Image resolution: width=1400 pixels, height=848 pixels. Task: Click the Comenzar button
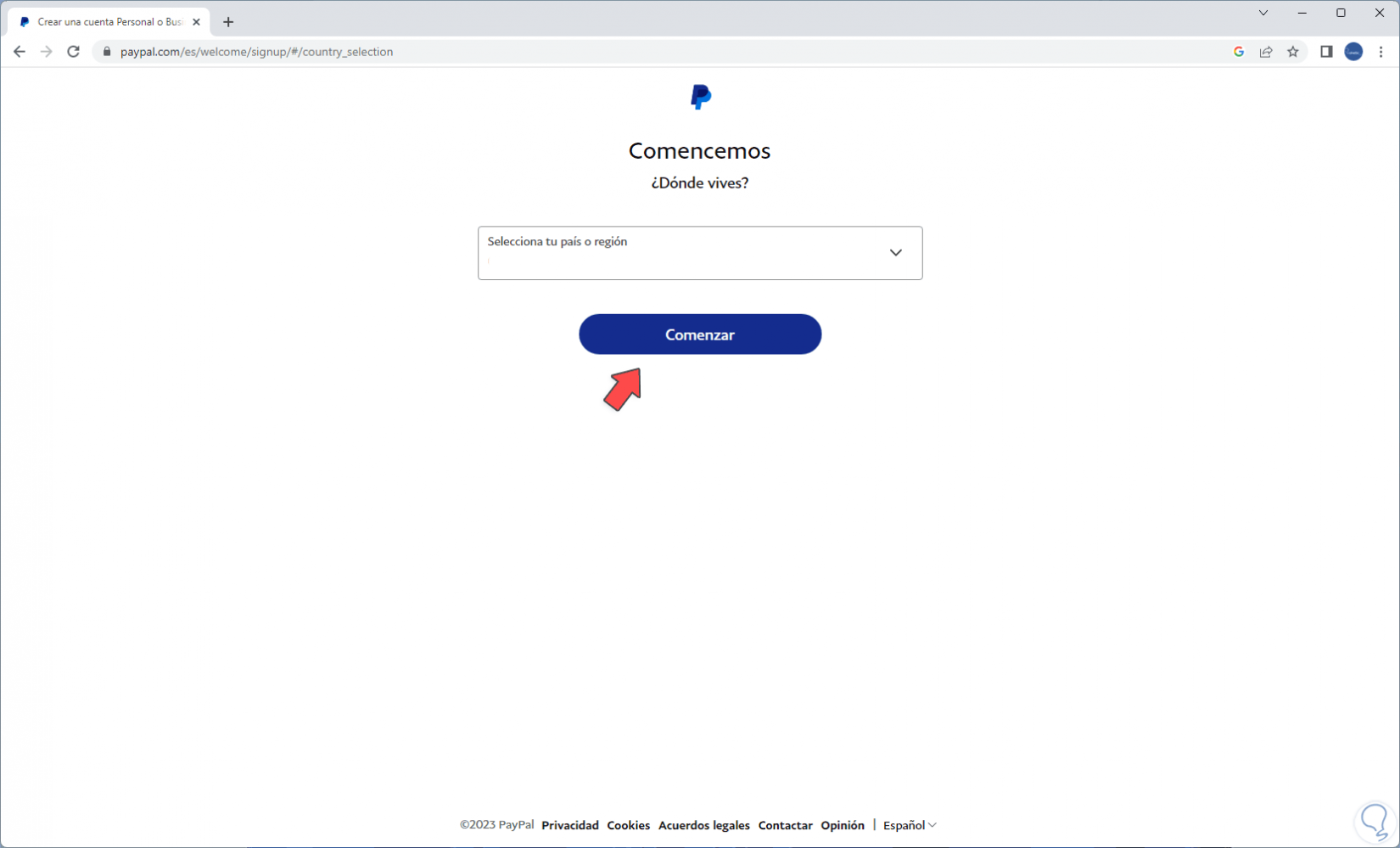[x=700, y=334]
